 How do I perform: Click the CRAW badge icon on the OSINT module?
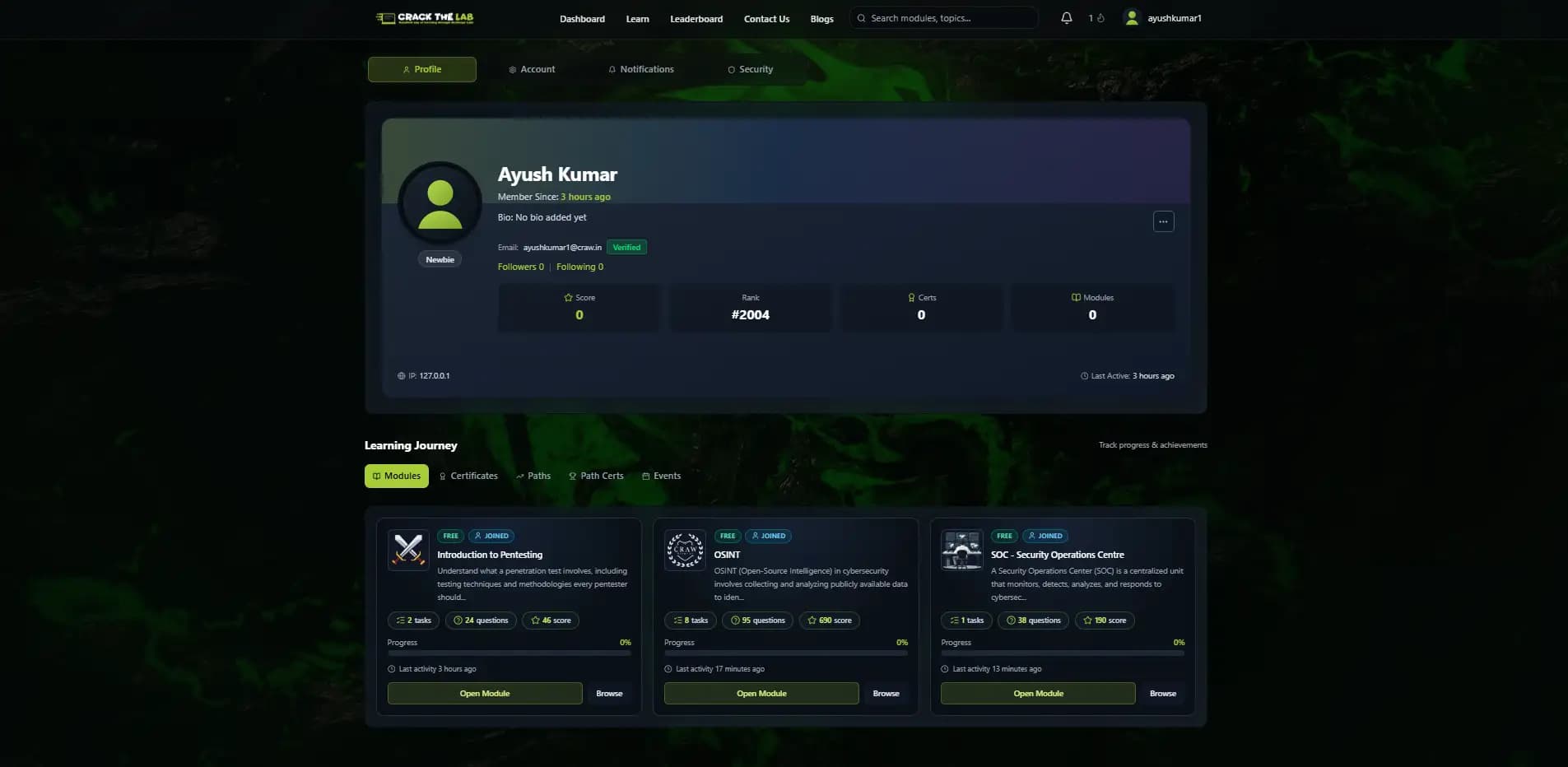[685, 549]
